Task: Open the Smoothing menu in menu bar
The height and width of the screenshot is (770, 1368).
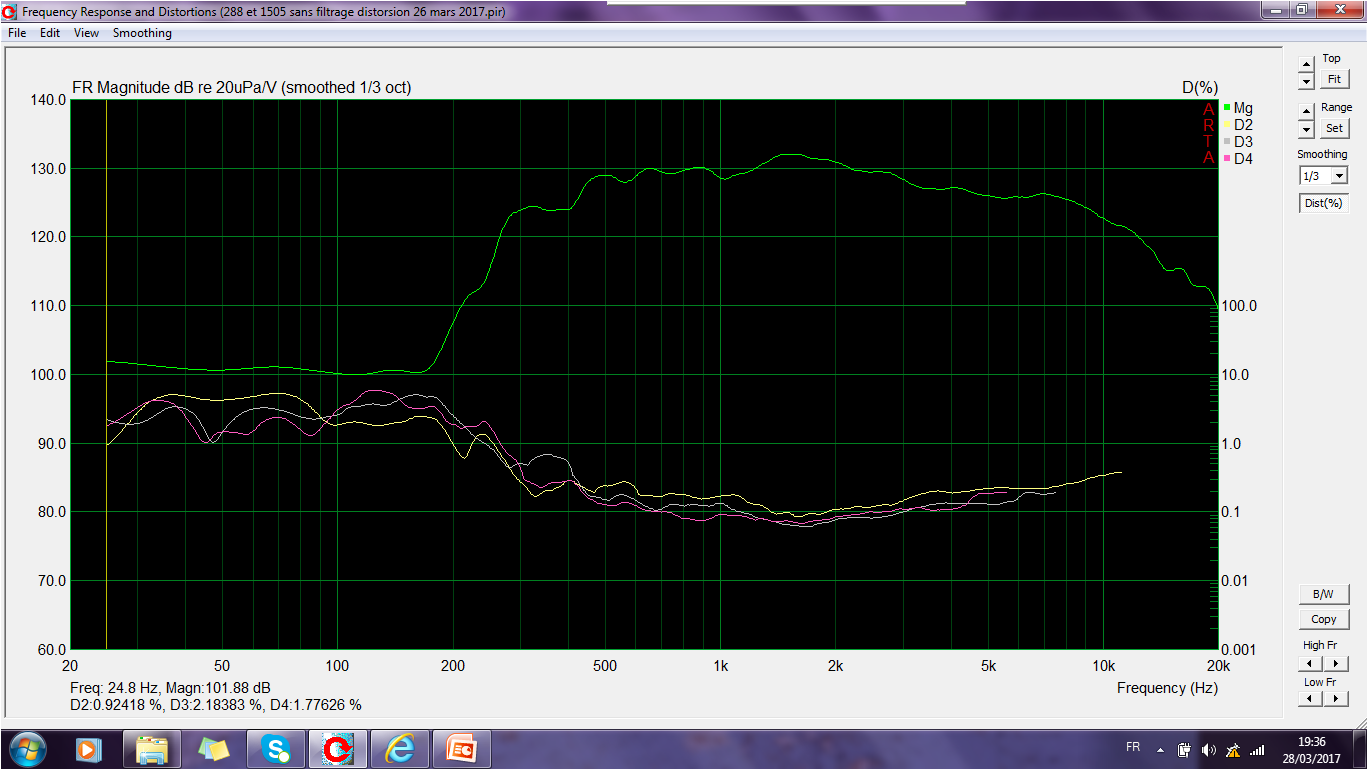Action: pos(142,33)
